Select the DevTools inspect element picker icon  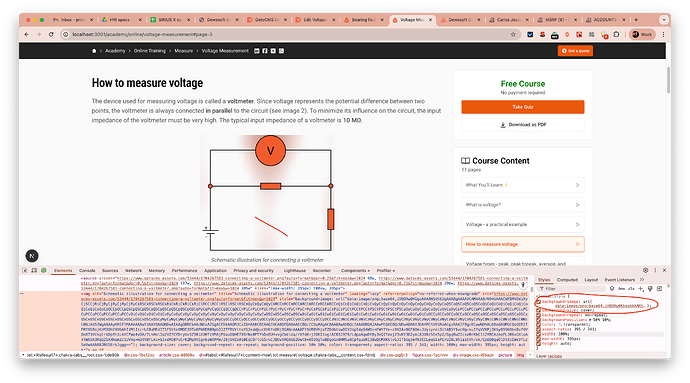coord(25,270)
